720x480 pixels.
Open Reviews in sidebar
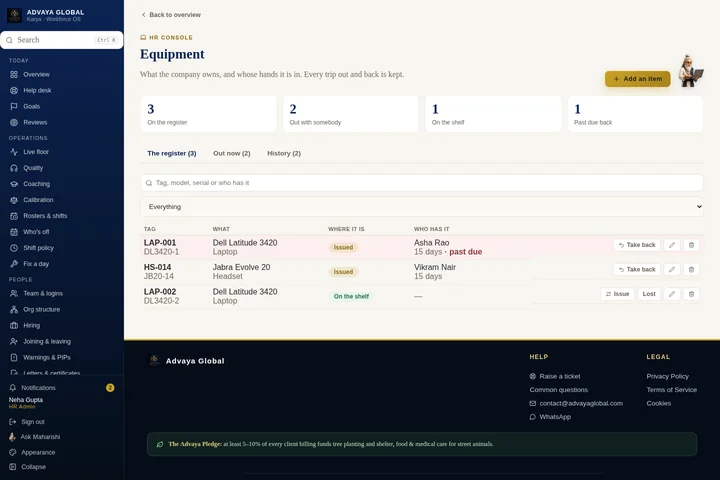[35, 122]
